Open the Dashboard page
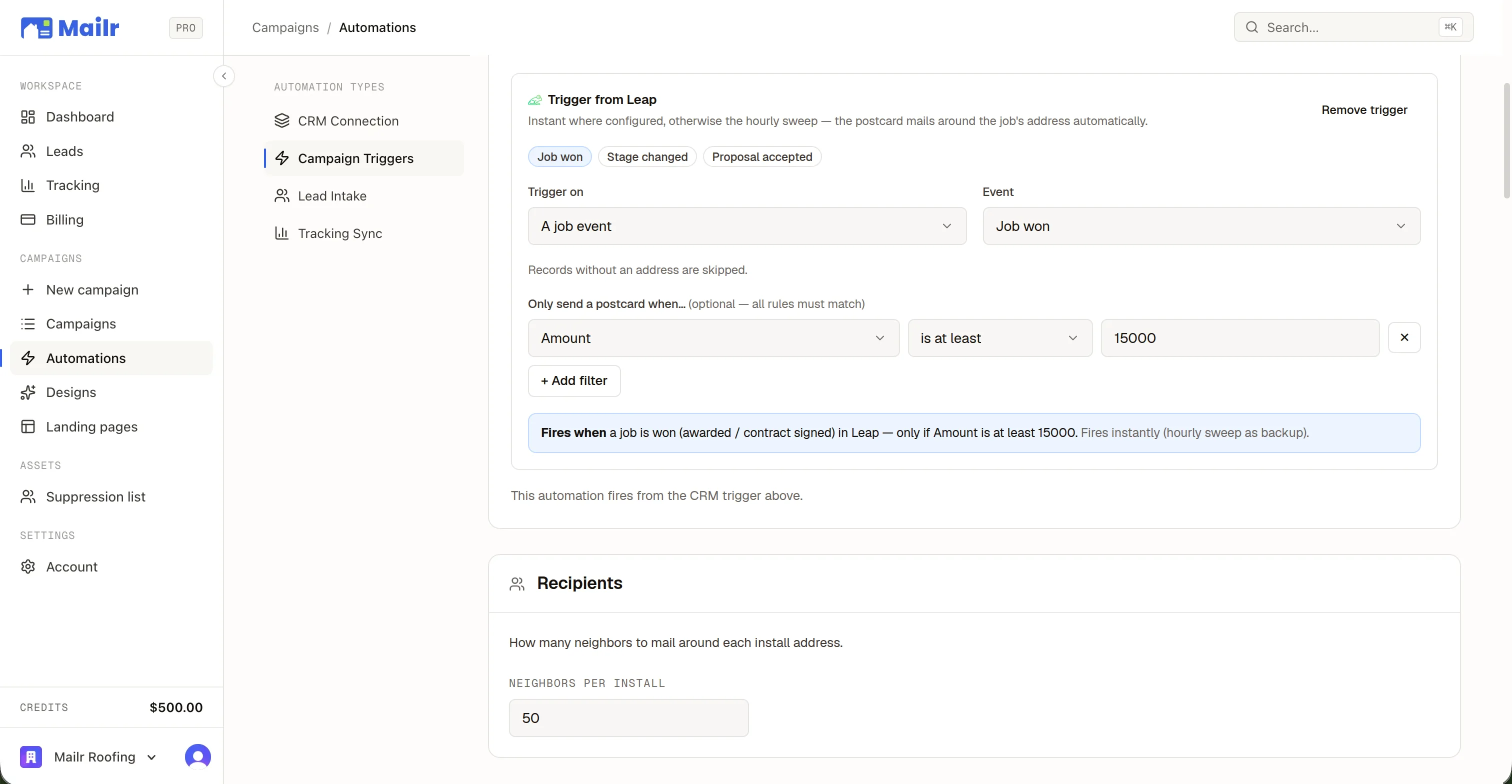Screen dimensions: 1512x784 [x=111, y=117]
